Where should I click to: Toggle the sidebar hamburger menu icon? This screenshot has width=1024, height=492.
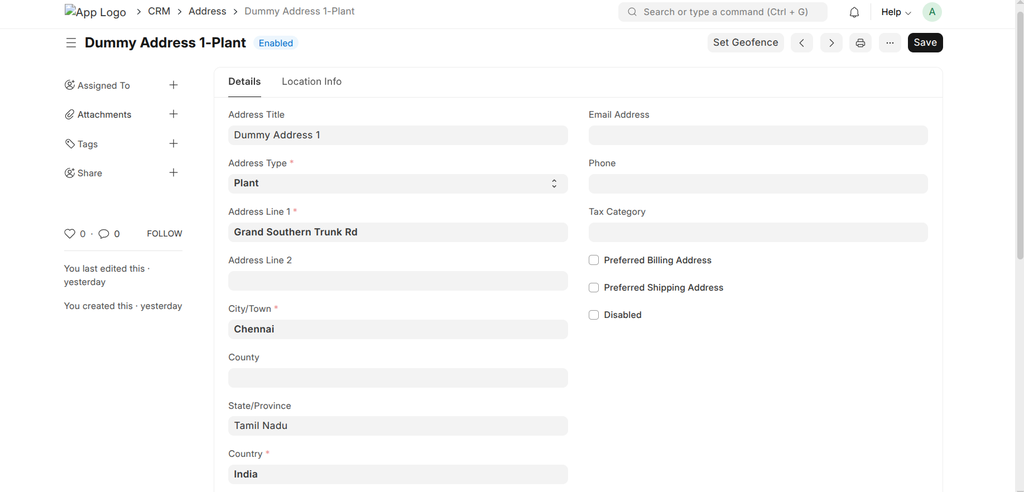71,43
